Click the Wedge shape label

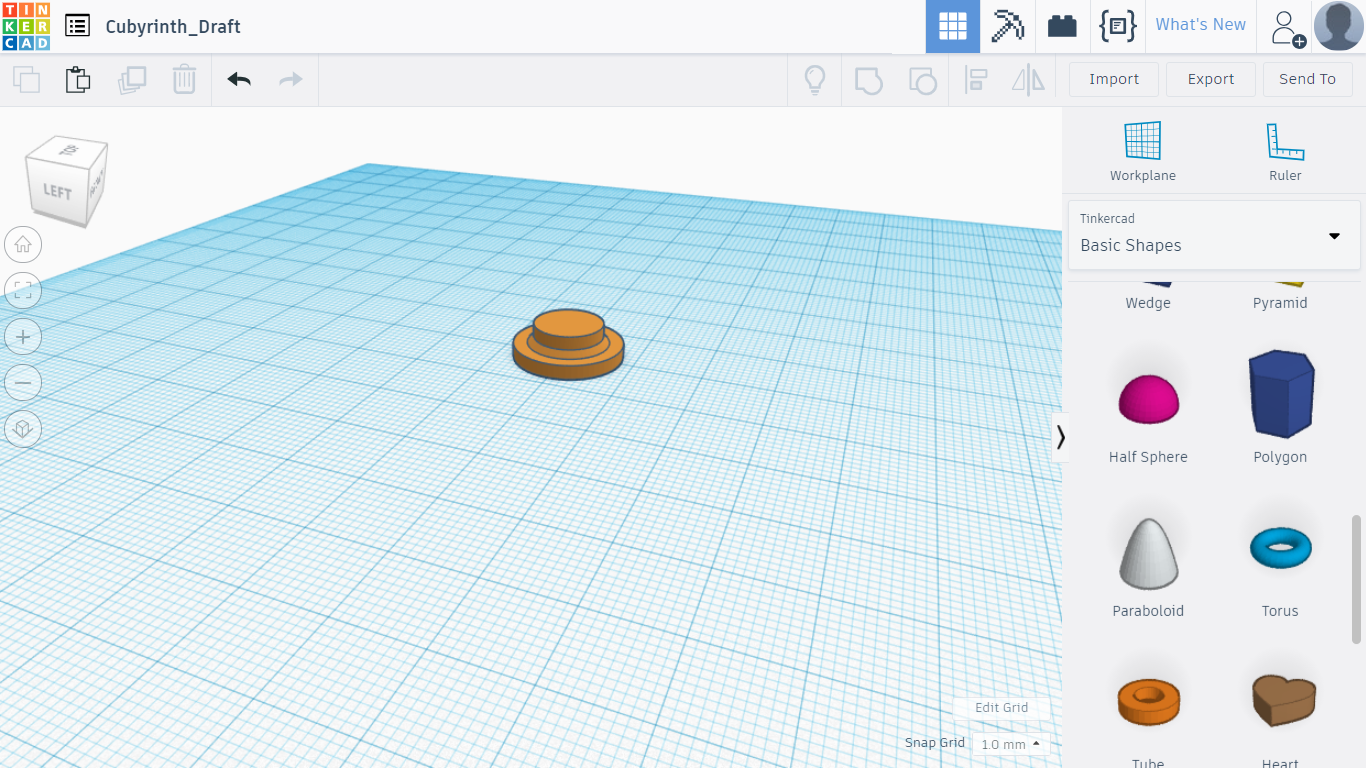point(1148,303)
